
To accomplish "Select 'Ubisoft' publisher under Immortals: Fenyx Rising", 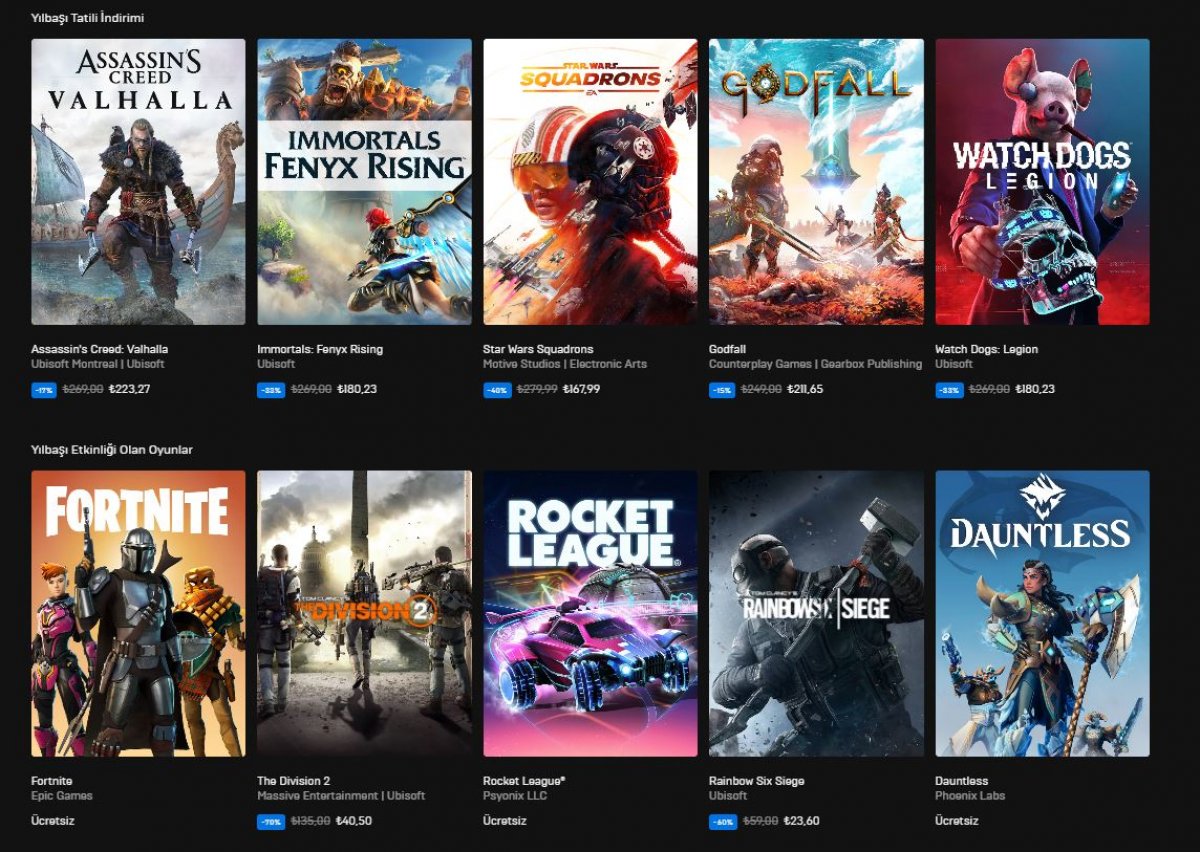I will tap(276, 364).
